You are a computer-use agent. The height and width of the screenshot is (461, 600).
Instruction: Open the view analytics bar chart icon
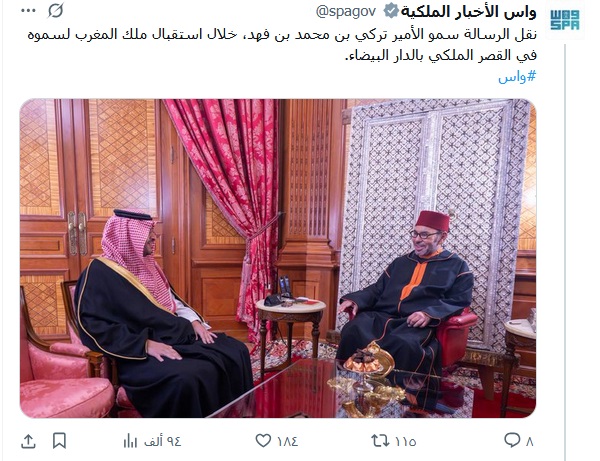[x=130, y=441]
